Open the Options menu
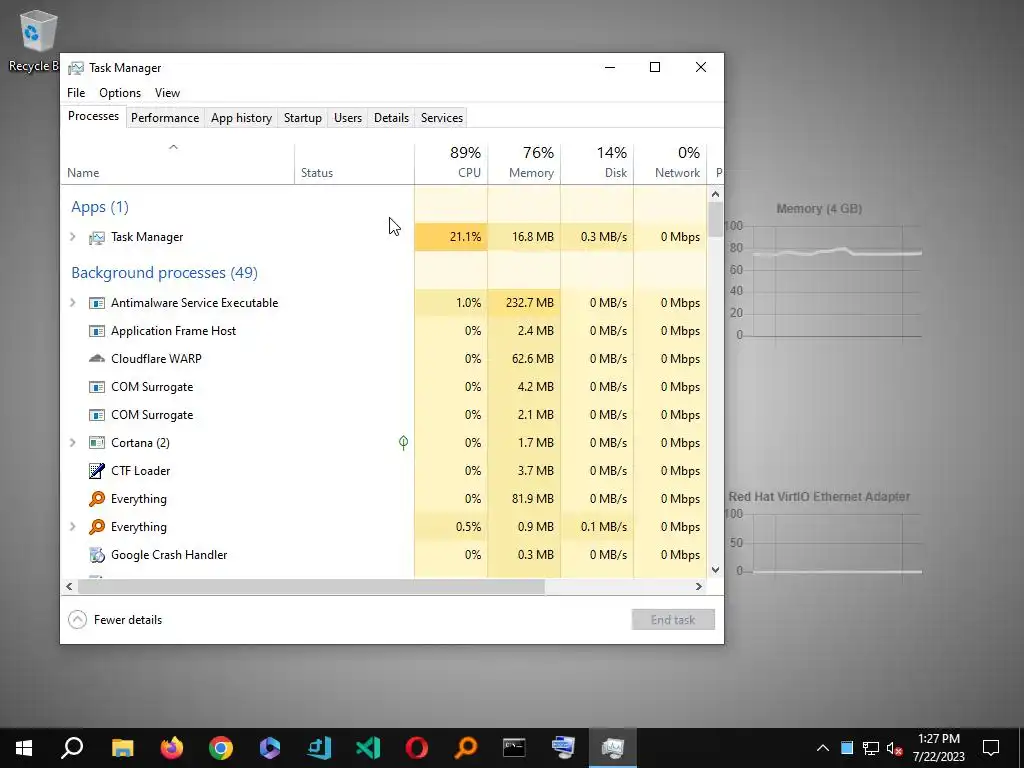This screenshot has width=1024, height=768. (120, 93)
